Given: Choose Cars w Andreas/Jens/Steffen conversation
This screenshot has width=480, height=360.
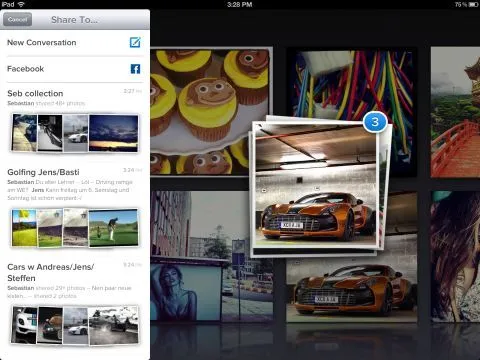Looking at the screenshot, I should coord(75,305).
